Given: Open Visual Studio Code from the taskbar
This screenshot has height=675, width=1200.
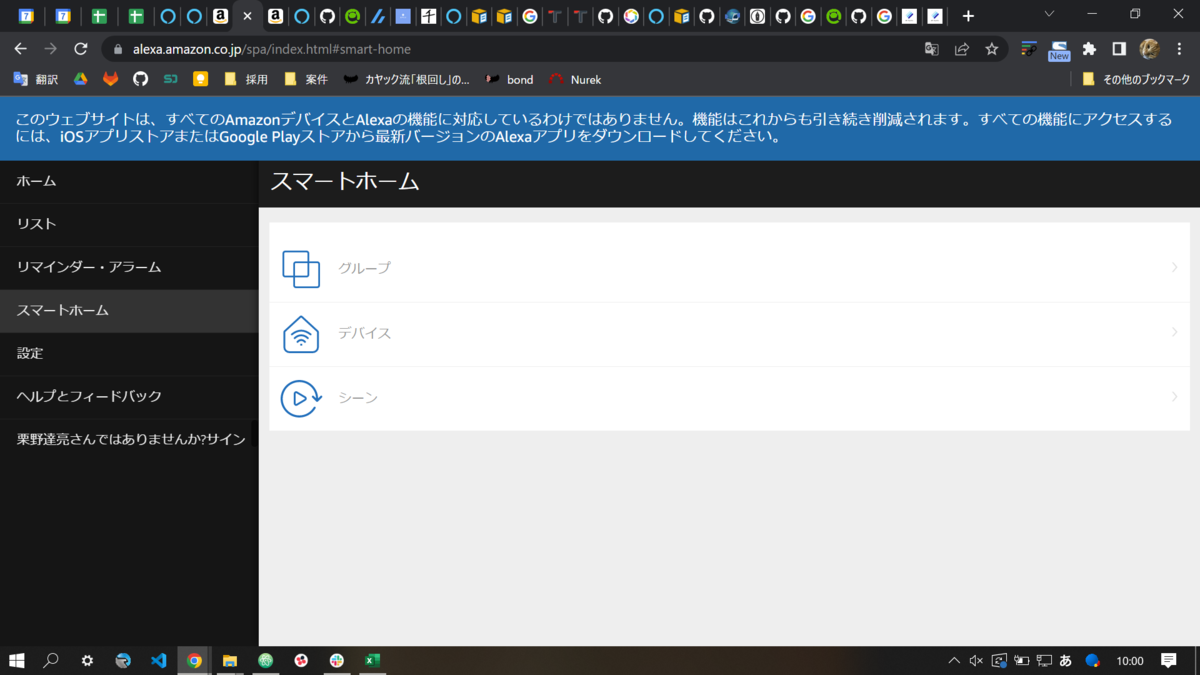Looking at the screenshot, I should click(x=158, y=660).
